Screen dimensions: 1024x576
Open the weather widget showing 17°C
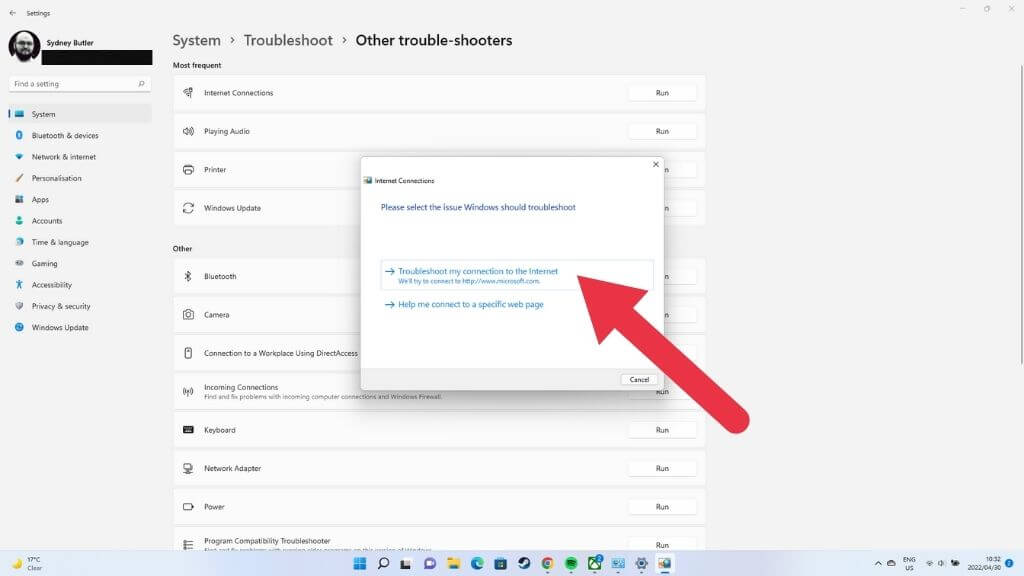click(27, 564)
